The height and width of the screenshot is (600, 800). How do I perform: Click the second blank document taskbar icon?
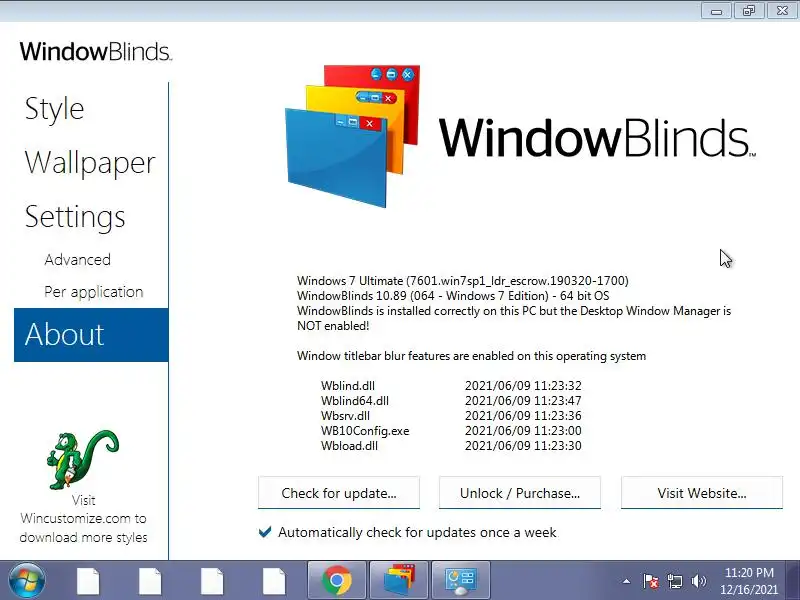pyautogui.click(x=150, y=581)
